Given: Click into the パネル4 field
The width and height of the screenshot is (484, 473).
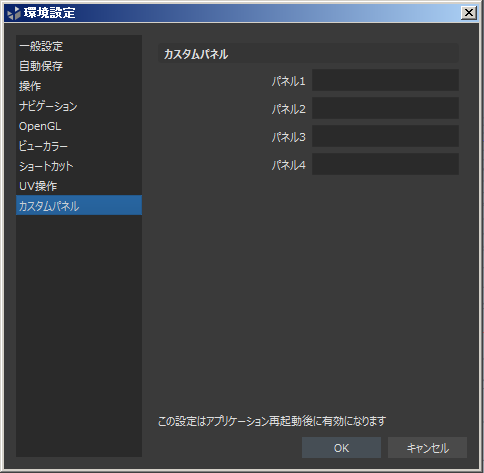Looking at the screenshot, I should point(385,164).
